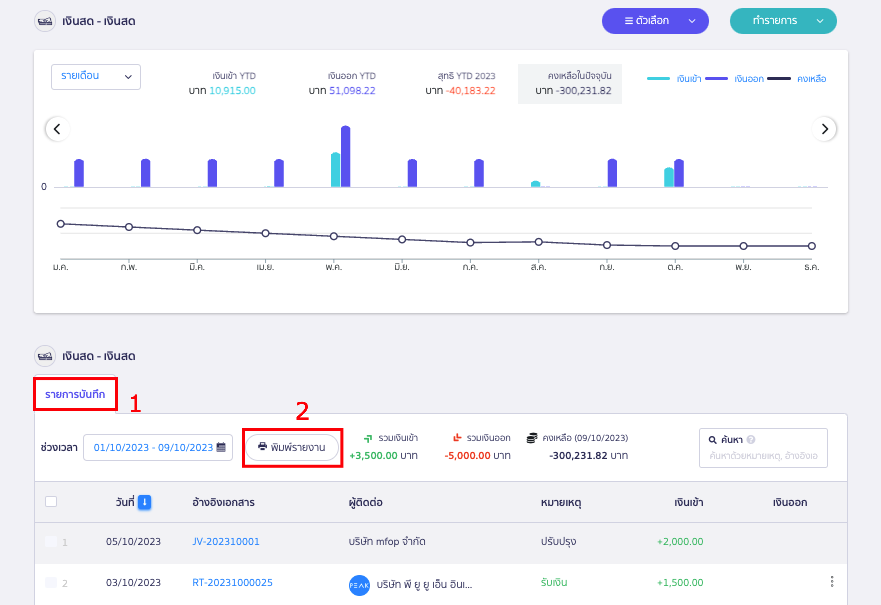The image size is (881, 605).
Task: Go to next chart period arrow
Action: click(x=824, y=129)
